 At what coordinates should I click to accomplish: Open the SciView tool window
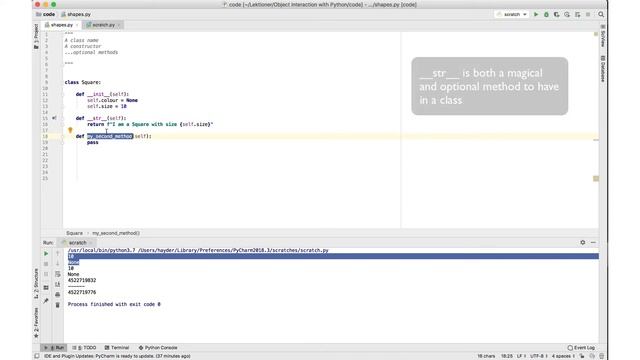602,36
